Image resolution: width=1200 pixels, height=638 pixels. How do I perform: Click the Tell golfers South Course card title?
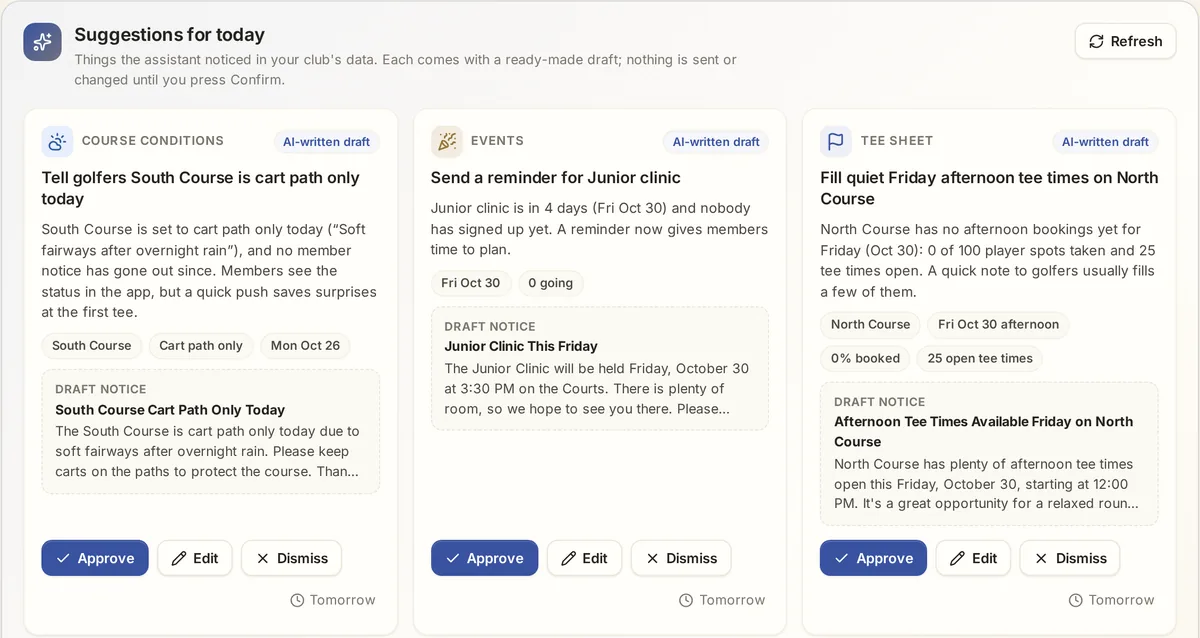coord(200,188)
